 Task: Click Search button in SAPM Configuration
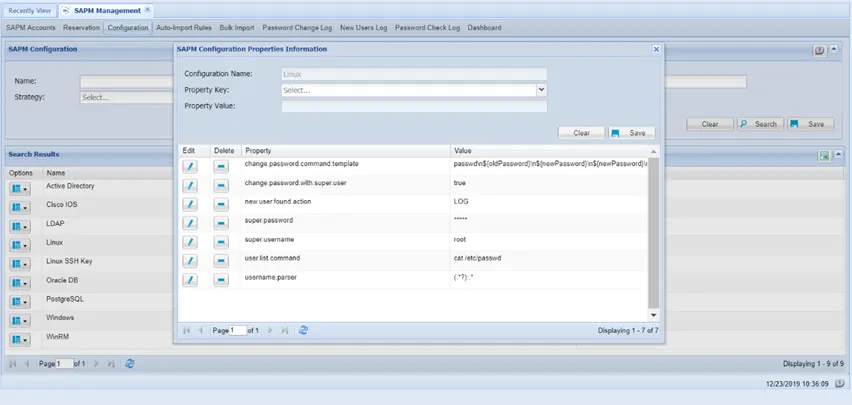(x=760, y=124)
